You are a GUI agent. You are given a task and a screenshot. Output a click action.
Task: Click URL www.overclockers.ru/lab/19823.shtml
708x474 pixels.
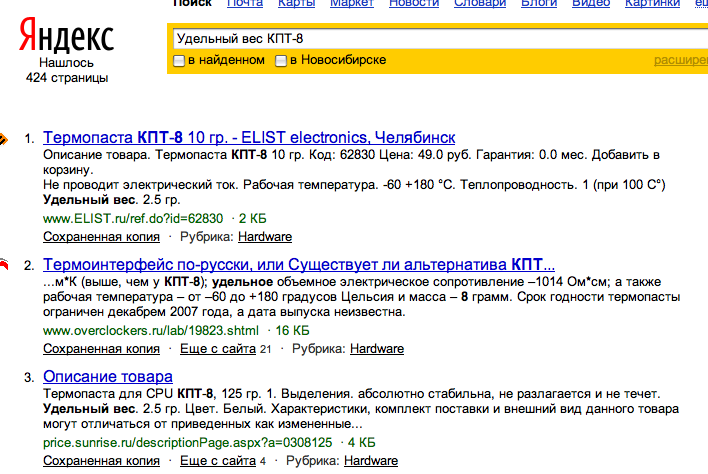click(x=151, y=330)
